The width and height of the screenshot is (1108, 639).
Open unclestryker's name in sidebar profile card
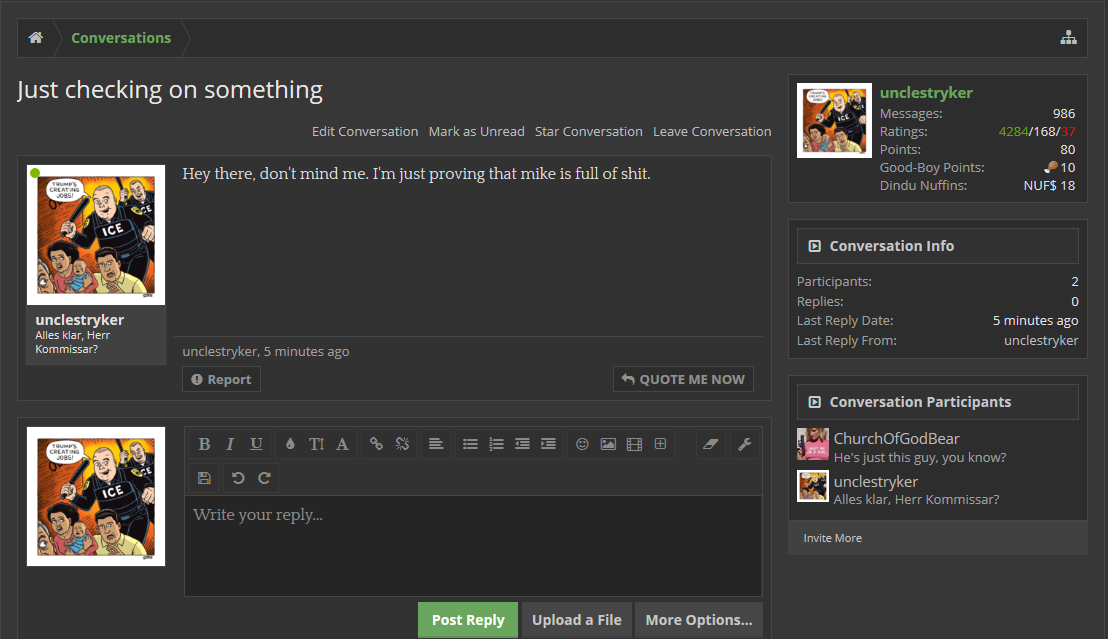click(926, 93)
